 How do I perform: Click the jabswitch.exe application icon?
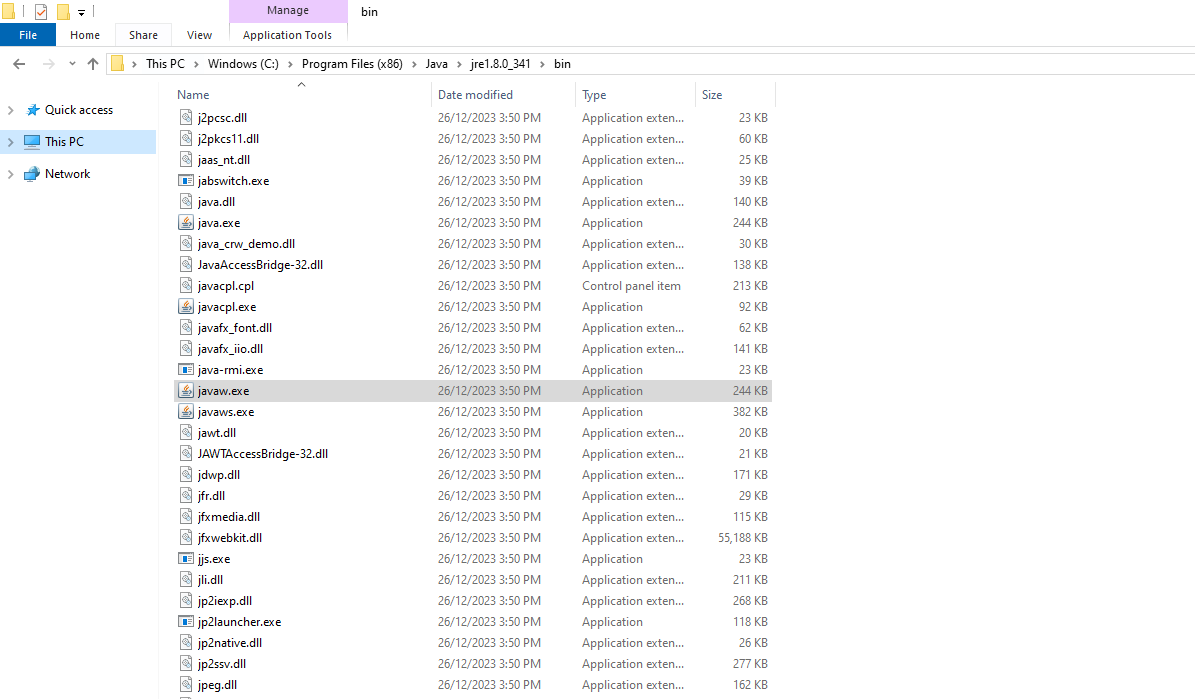pyautogui.click(x=185, y=181)
